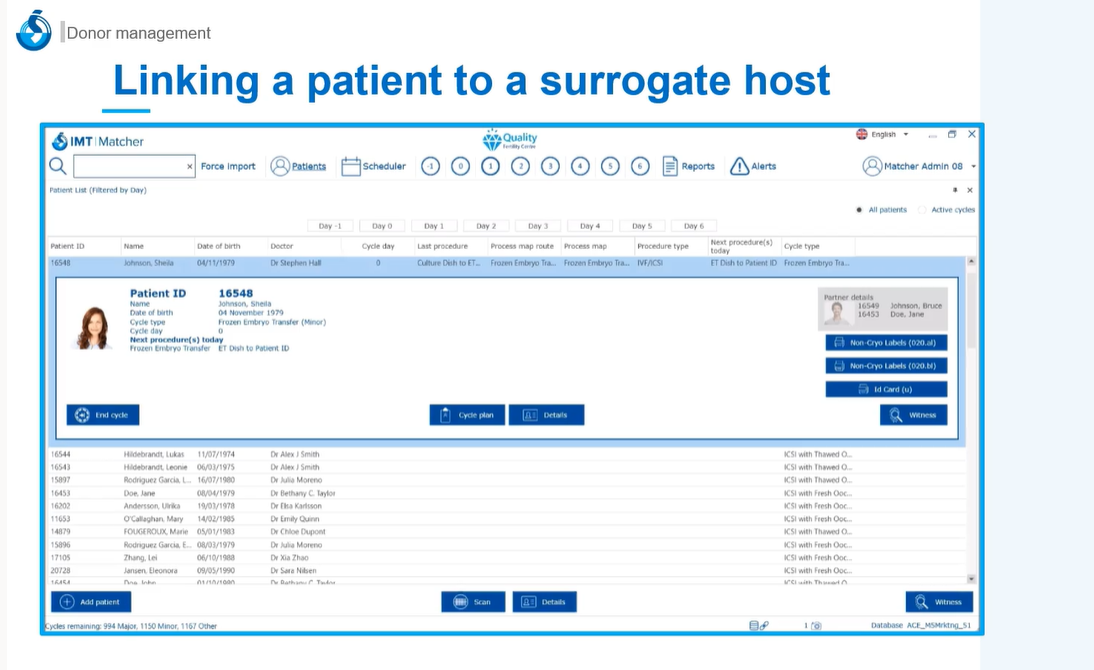Click the database connection status icon

point(759,626)
